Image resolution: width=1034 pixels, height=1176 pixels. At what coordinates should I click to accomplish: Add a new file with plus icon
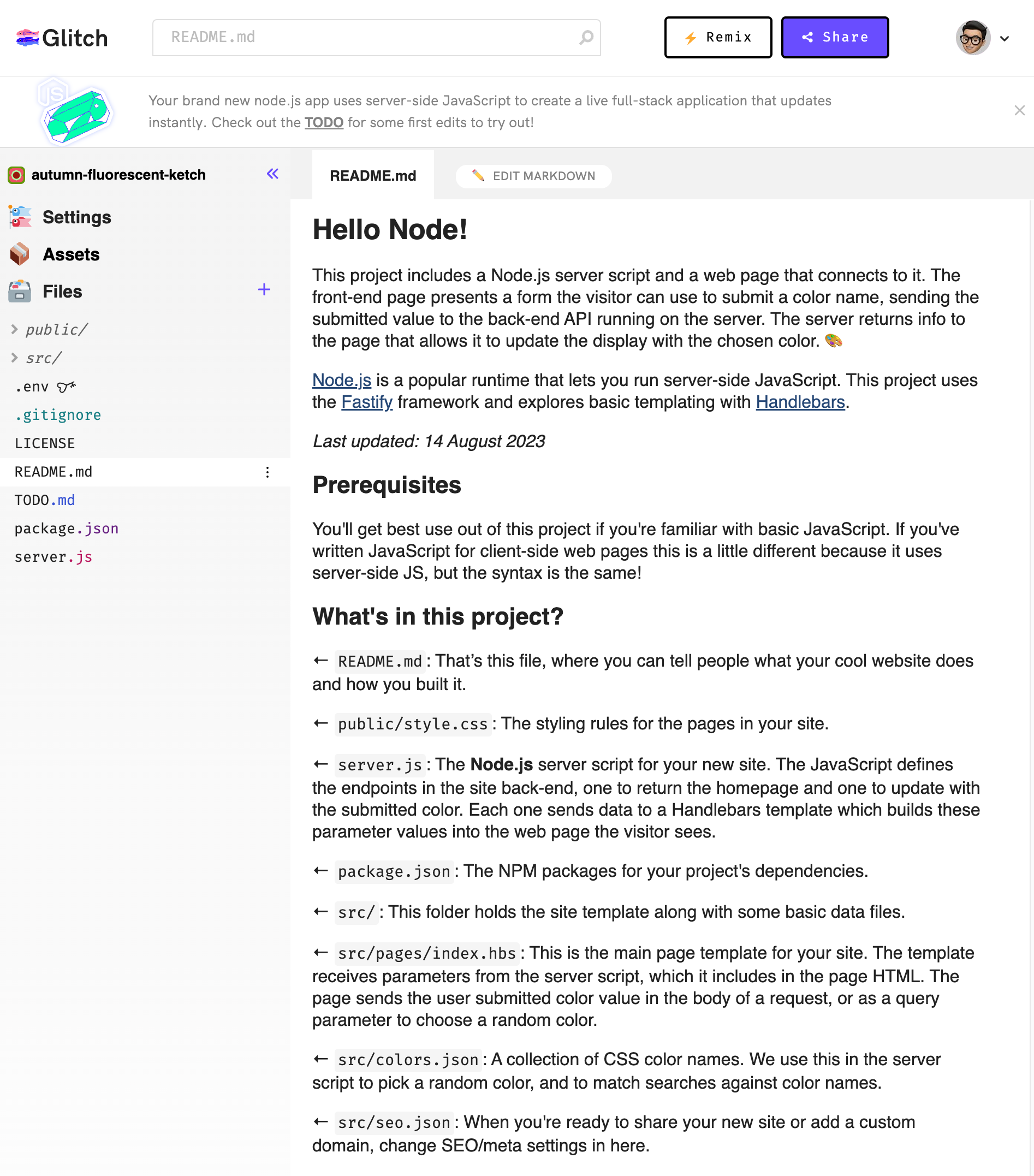tap(264, 289)
